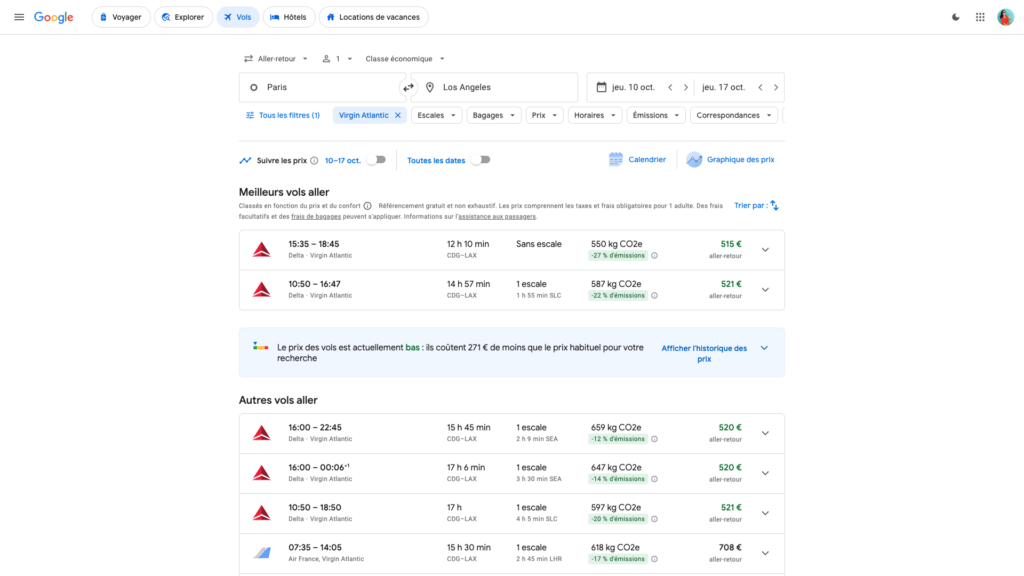1024x576 pixels.
Task: Switch to the Voyager tab
Action: point(121,17)
